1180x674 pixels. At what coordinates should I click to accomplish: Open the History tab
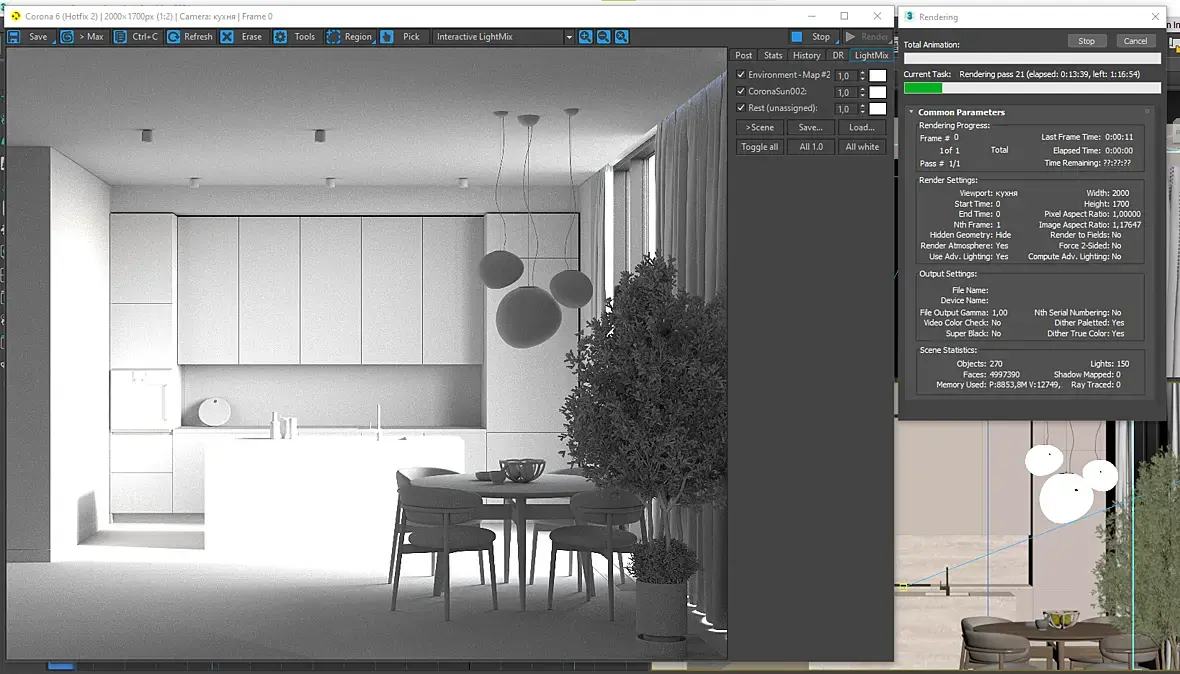point(806,55)
